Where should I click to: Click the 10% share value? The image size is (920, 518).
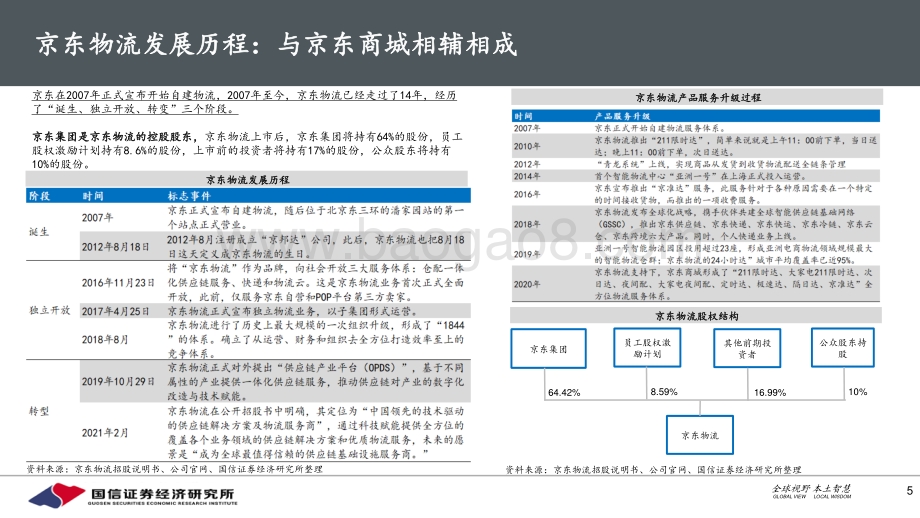[x=857, y=391]
